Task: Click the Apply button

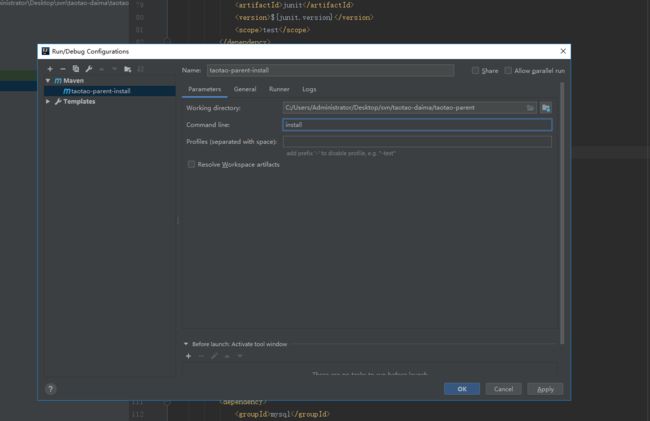Action: (545, 389)
